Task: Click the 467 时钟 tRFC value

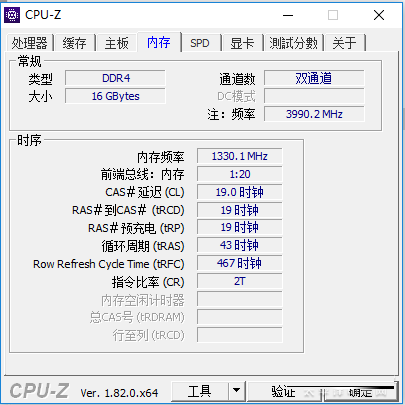Action: pos(240,263)
